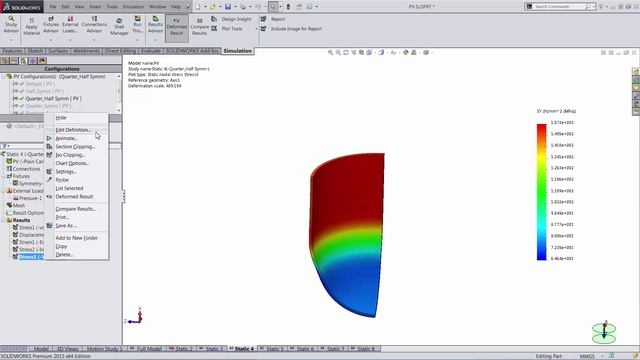Open the Results Advisor
Viewport: 640px width, 360px height.
tap(155, 24)
